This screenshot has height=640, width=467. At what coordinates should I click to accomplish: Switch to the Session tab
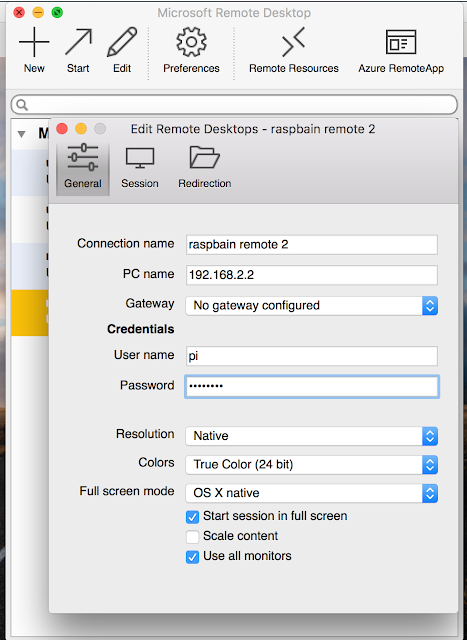[140, 167]
